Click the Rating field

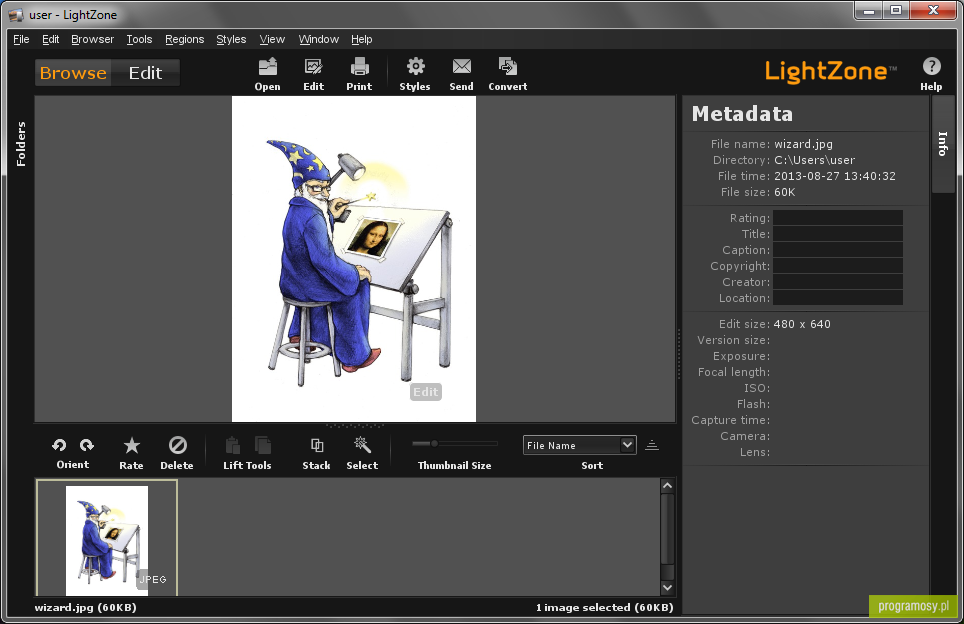[x=838, y=218]
